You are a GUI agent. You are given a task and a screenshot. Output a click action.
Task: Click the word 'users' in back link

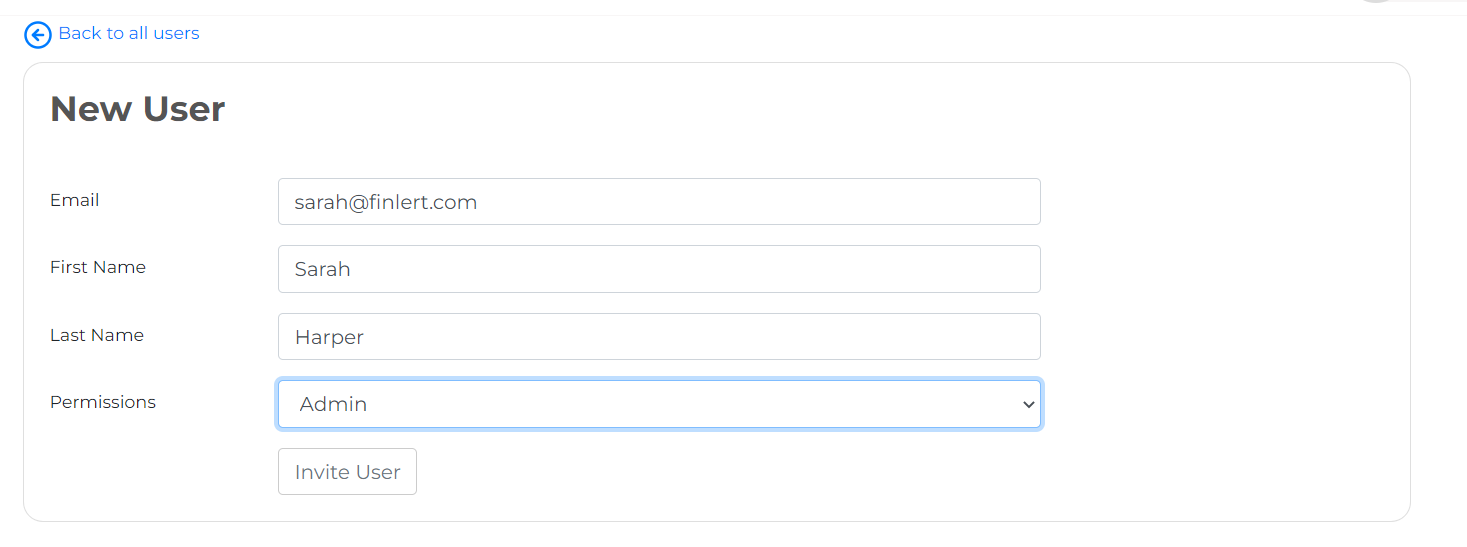click(x=177, y=34)
